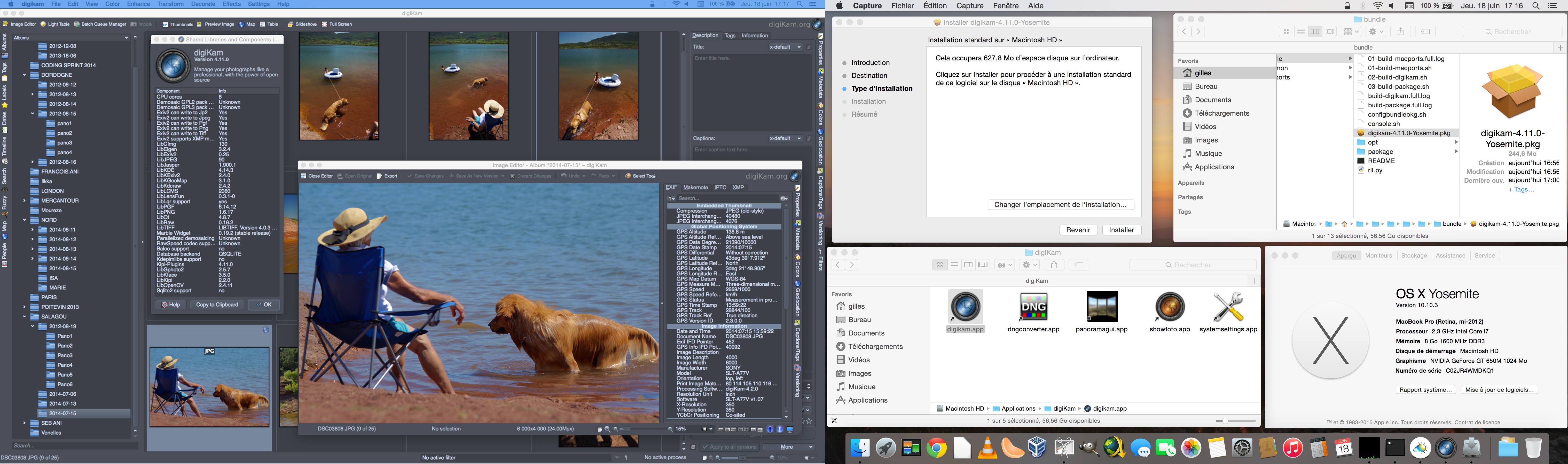Switch to Table view in digiKam
Image resolution: width=1568 pixels, height=464 pixels.
tap(269, 24)
